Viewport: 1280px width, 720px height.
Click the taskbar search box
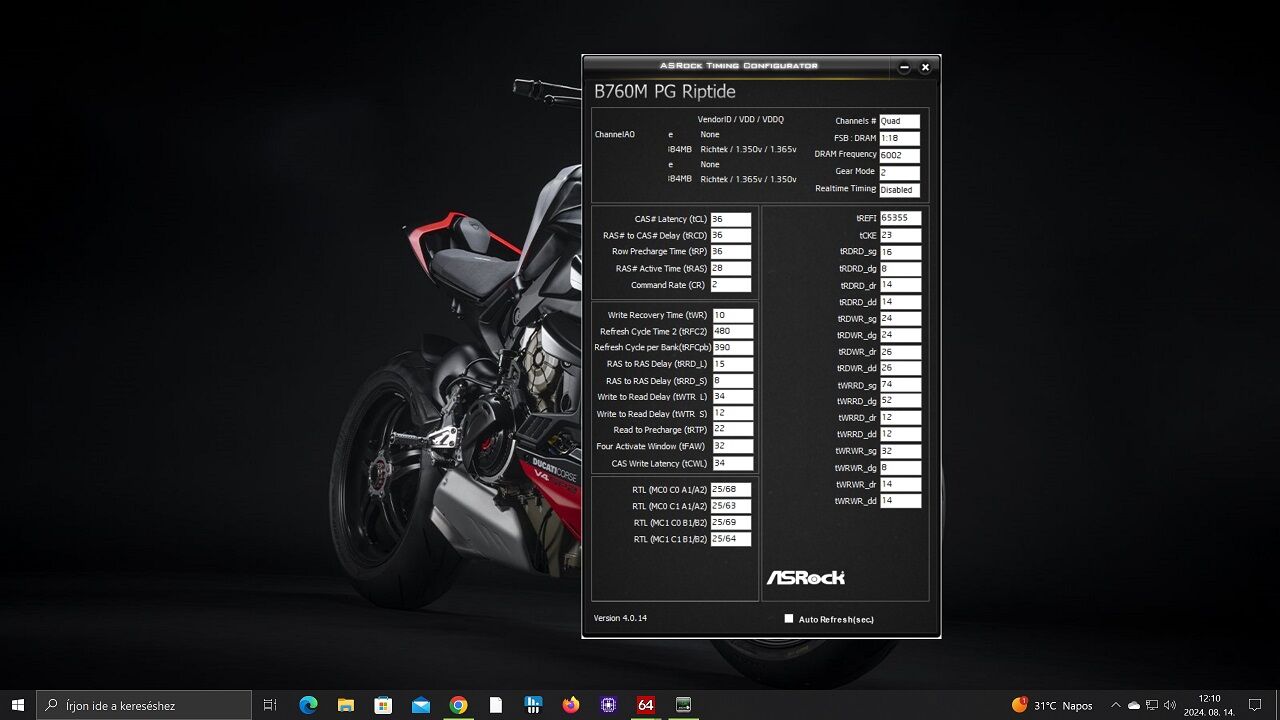144,705
